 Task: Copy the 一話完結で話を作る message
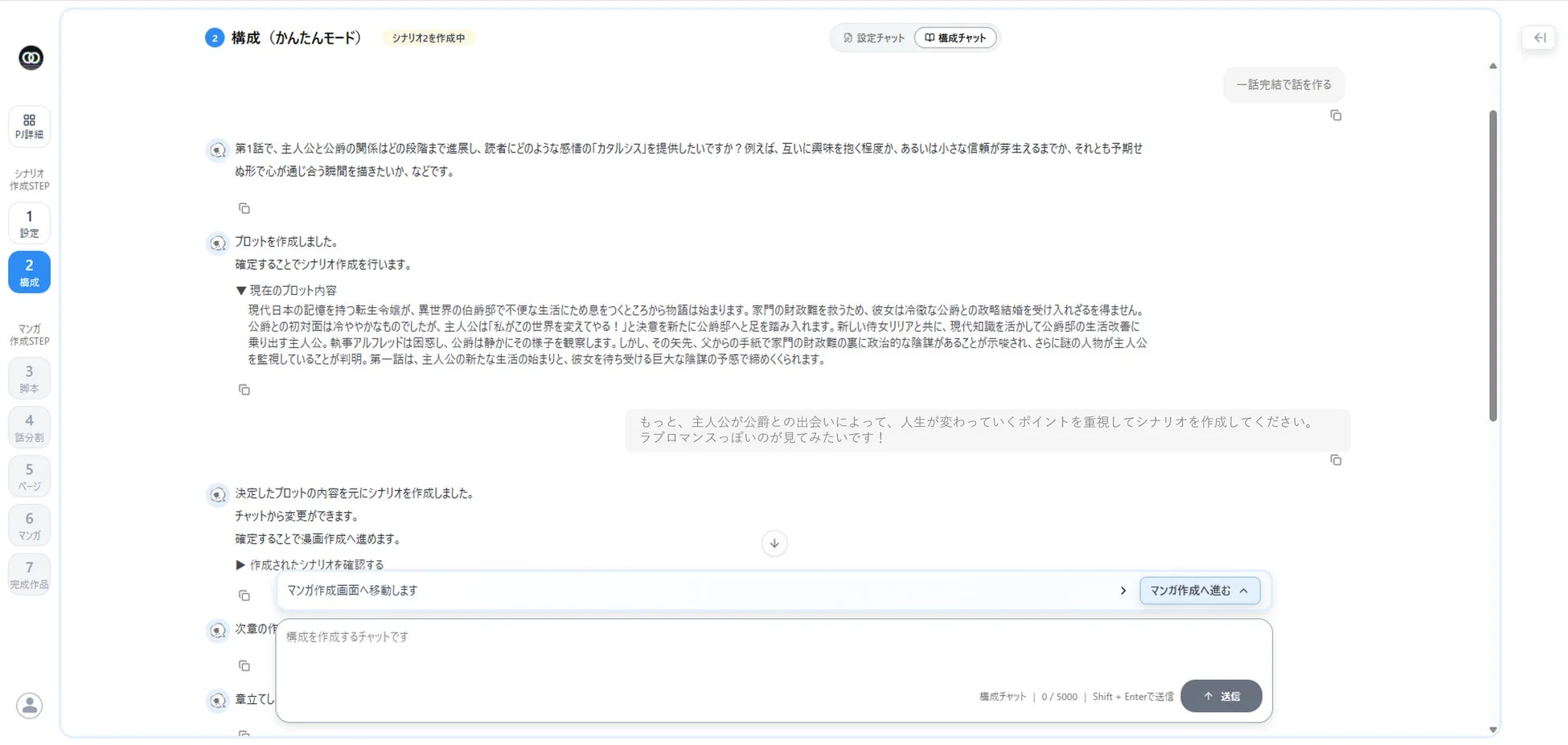(x=1336, y=116)
